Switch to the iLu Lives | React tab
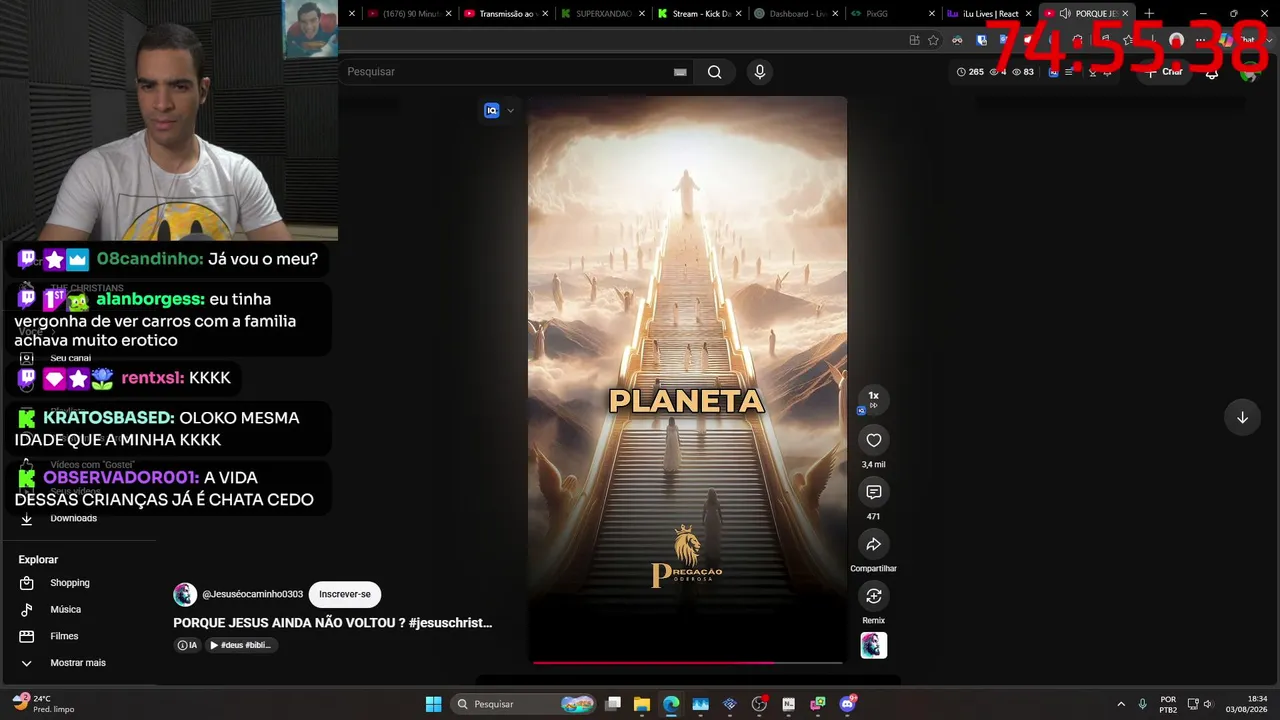Screen dimensions: 1280x720 pyautogui.click(x=989, y=14)
